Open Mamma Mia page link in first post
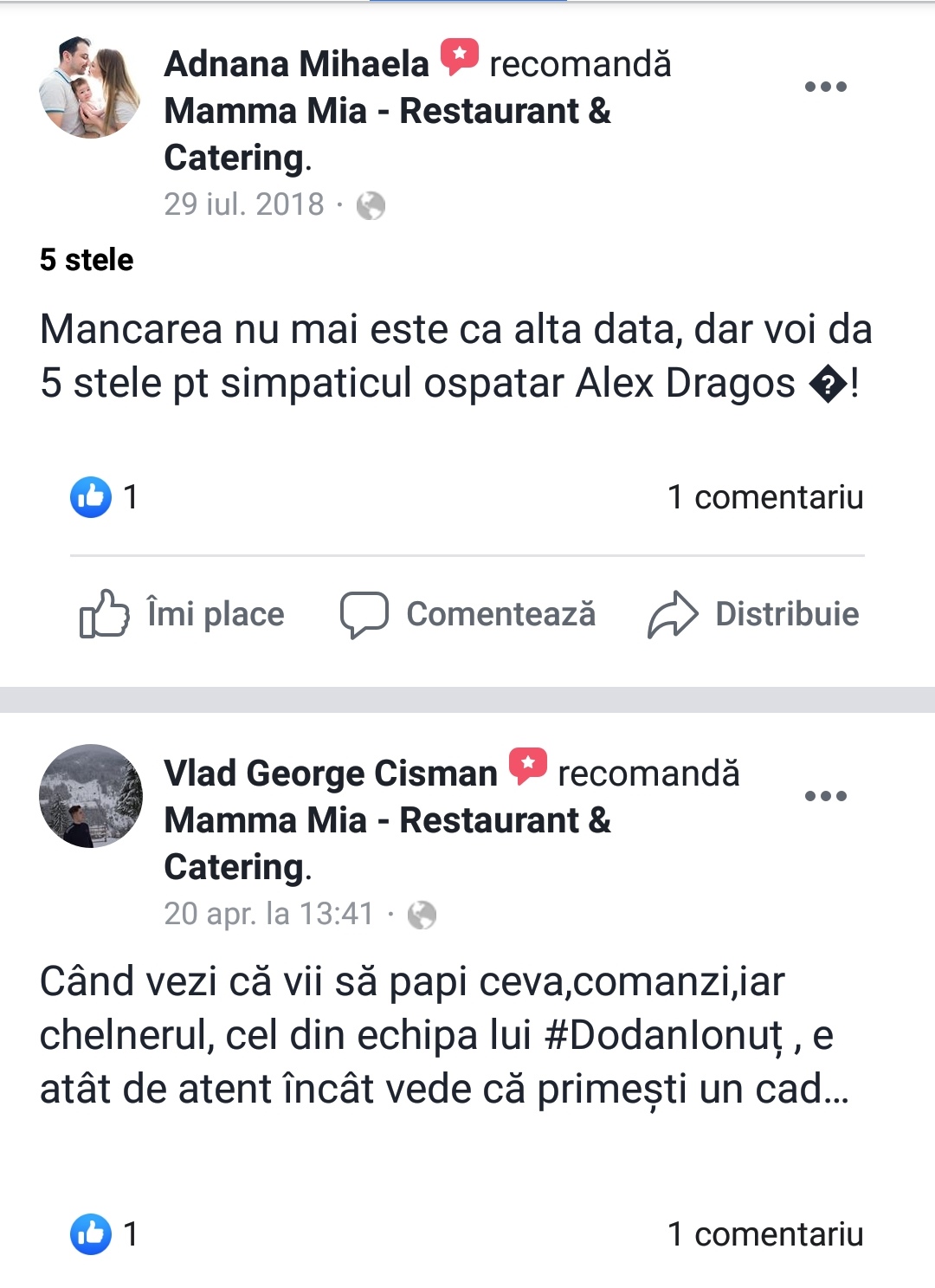The height and width of the screenshot is (1288, 935). [x=387, y=134]
